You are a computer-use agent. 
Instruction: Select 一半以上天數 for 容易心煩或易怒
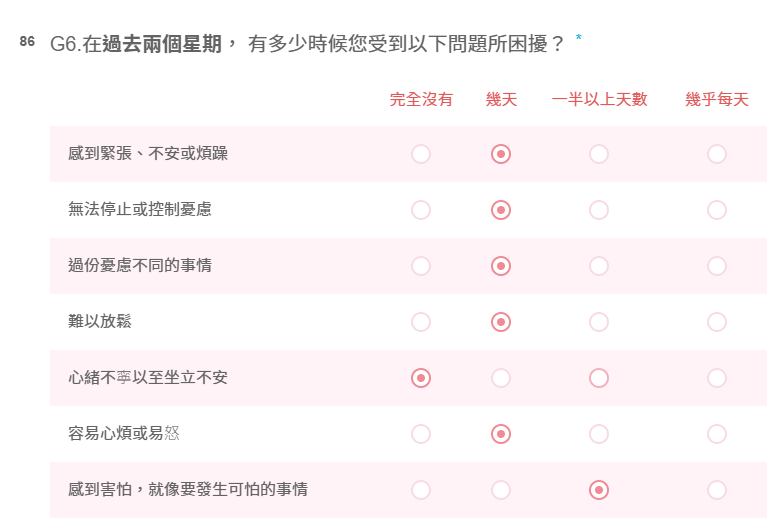coord(599,434)
